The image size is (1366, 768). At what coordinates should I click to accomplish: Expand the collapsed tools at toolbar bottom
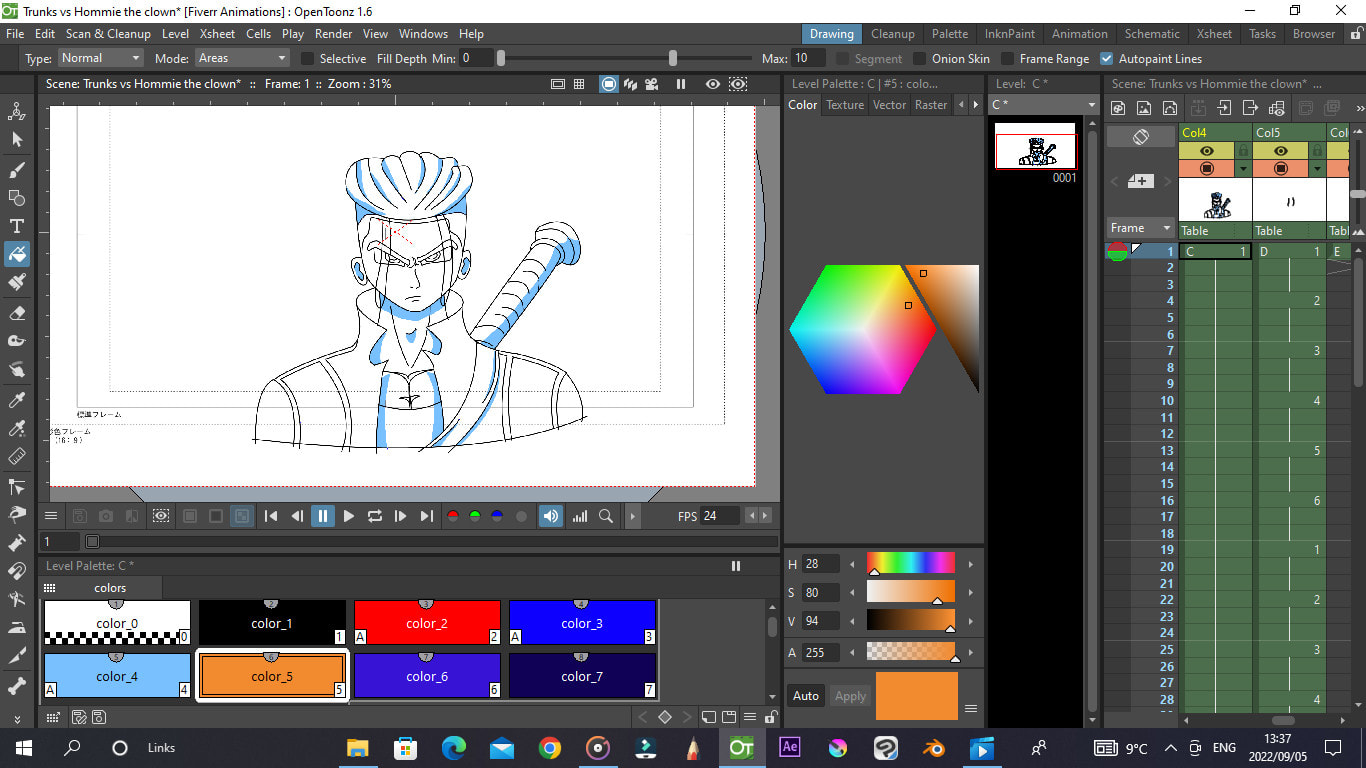[17, 718]
